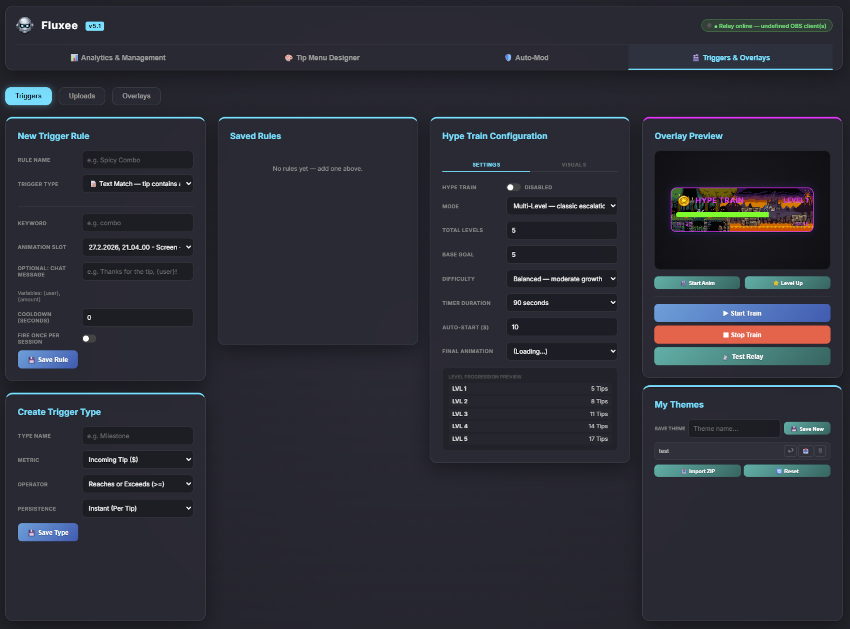850x629 pixels.
Task: Click the Save Rule button
Action: tap(48, 359)
